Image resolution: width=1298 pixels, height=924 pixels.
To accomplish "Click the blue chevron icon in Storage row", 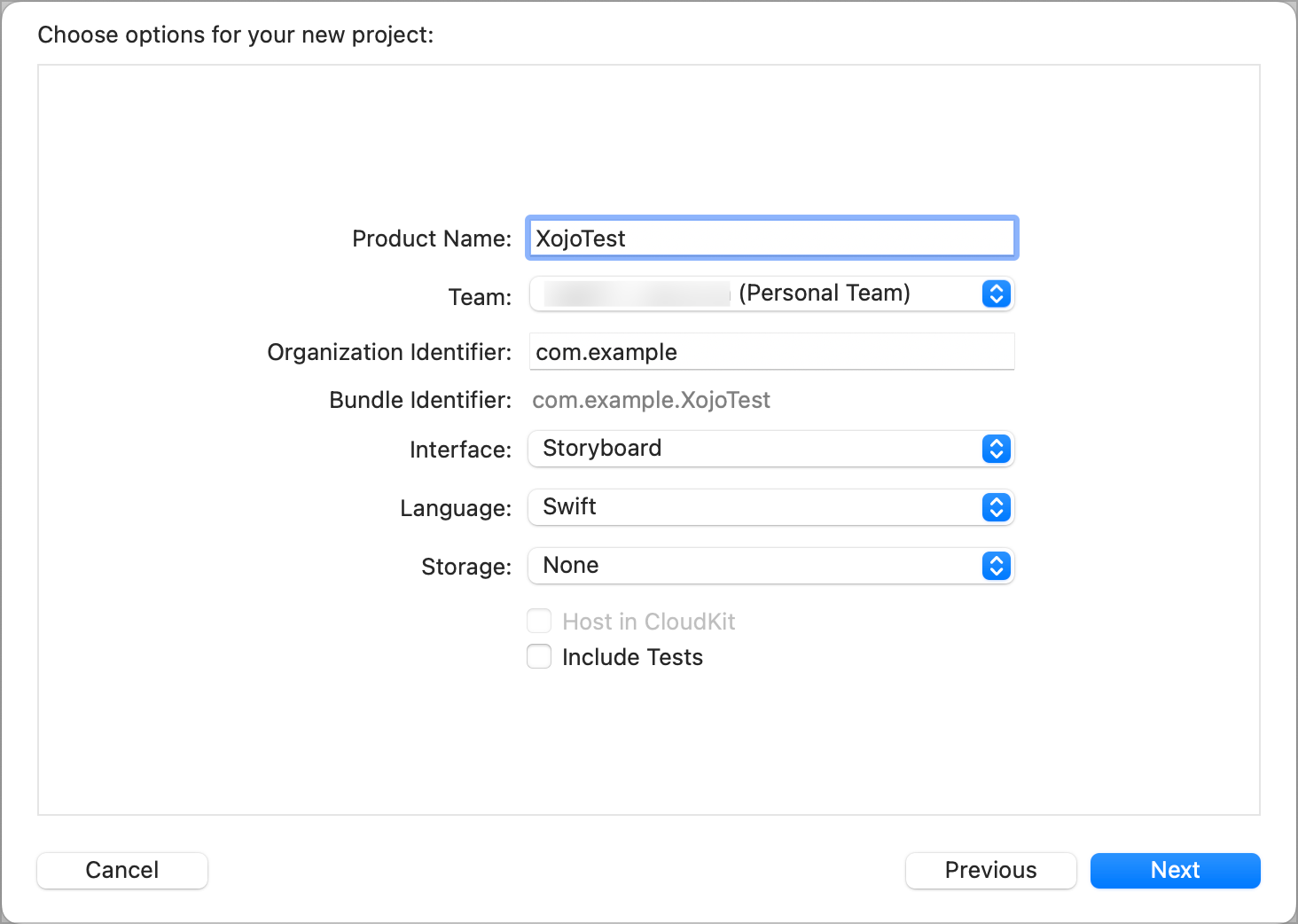I will coord(996,567).
